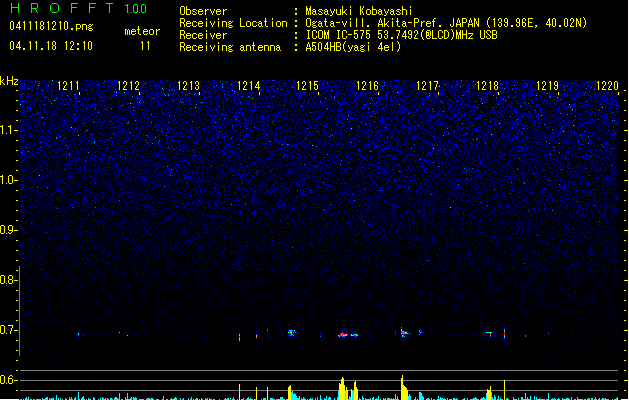Viewport: 629px width, 400px height.
Task: Click the Receiver label
Action: click(x=203, y=35)
